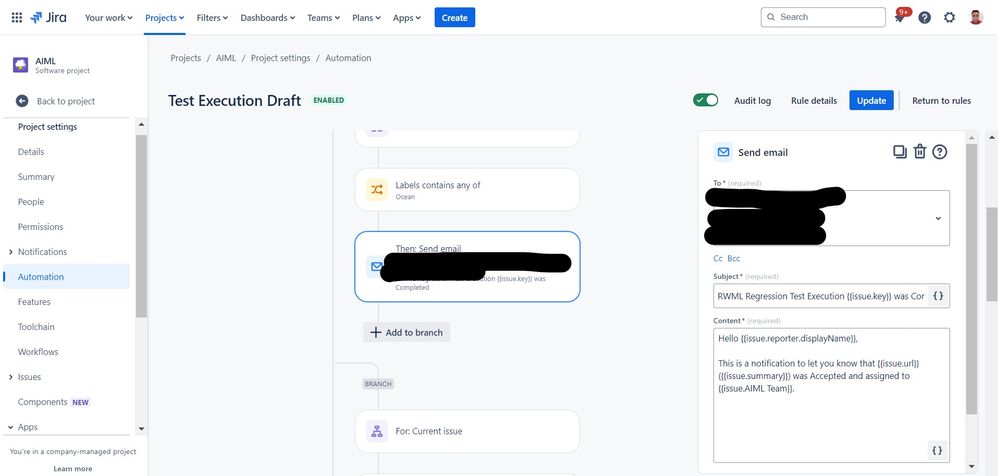Click Add to branch
This screenshot has width=998, height=476.
coord(407,332)
